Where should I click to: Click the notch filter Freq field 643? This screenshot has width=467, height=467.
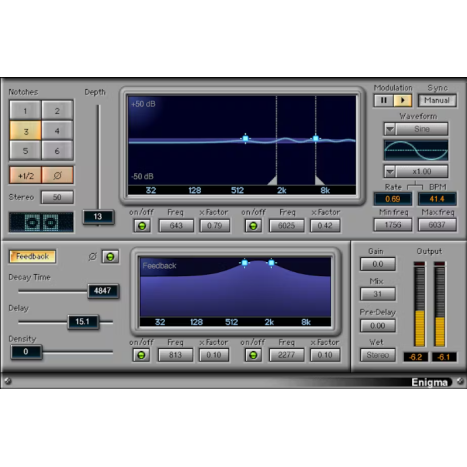click(176, 226)
